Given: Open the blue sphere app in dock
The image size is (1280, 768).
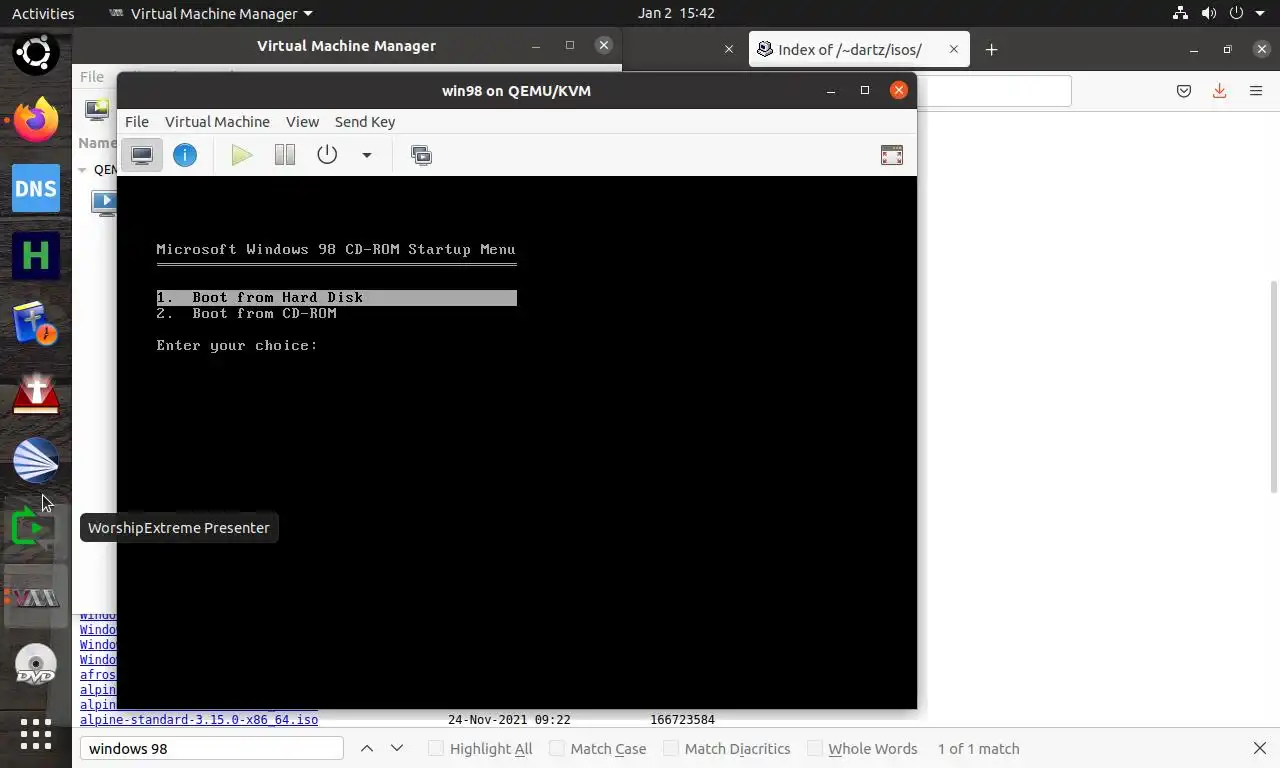Looking at the screenshot, I should coord(36,461).
